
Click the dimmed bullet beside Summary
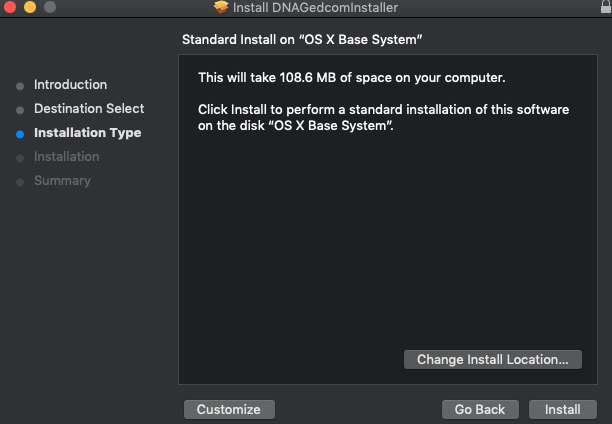20,181
